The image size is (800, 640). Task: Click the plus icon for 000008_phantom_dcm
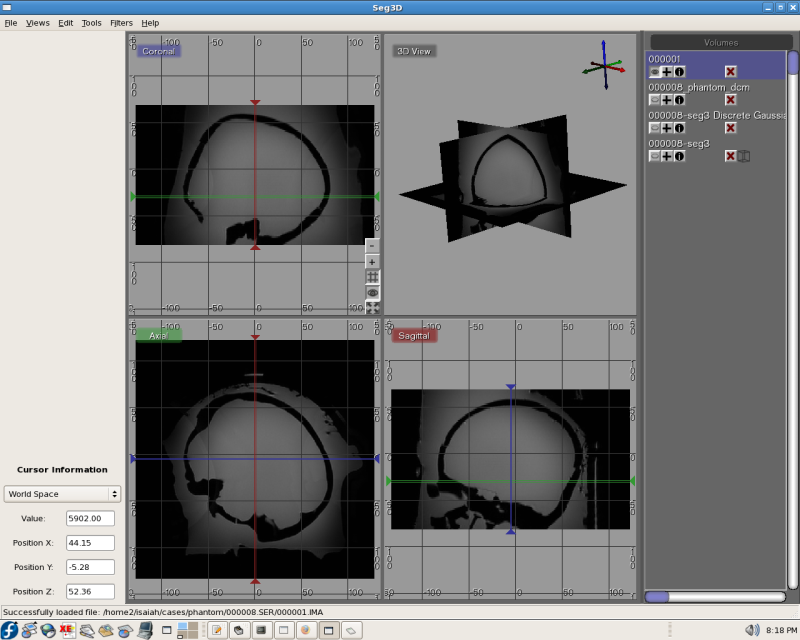click(x=666, y=100)
